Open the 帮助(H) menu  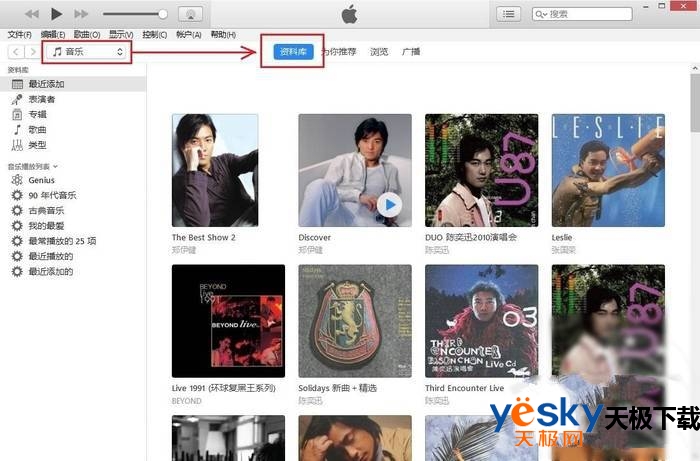click(223, 34)
